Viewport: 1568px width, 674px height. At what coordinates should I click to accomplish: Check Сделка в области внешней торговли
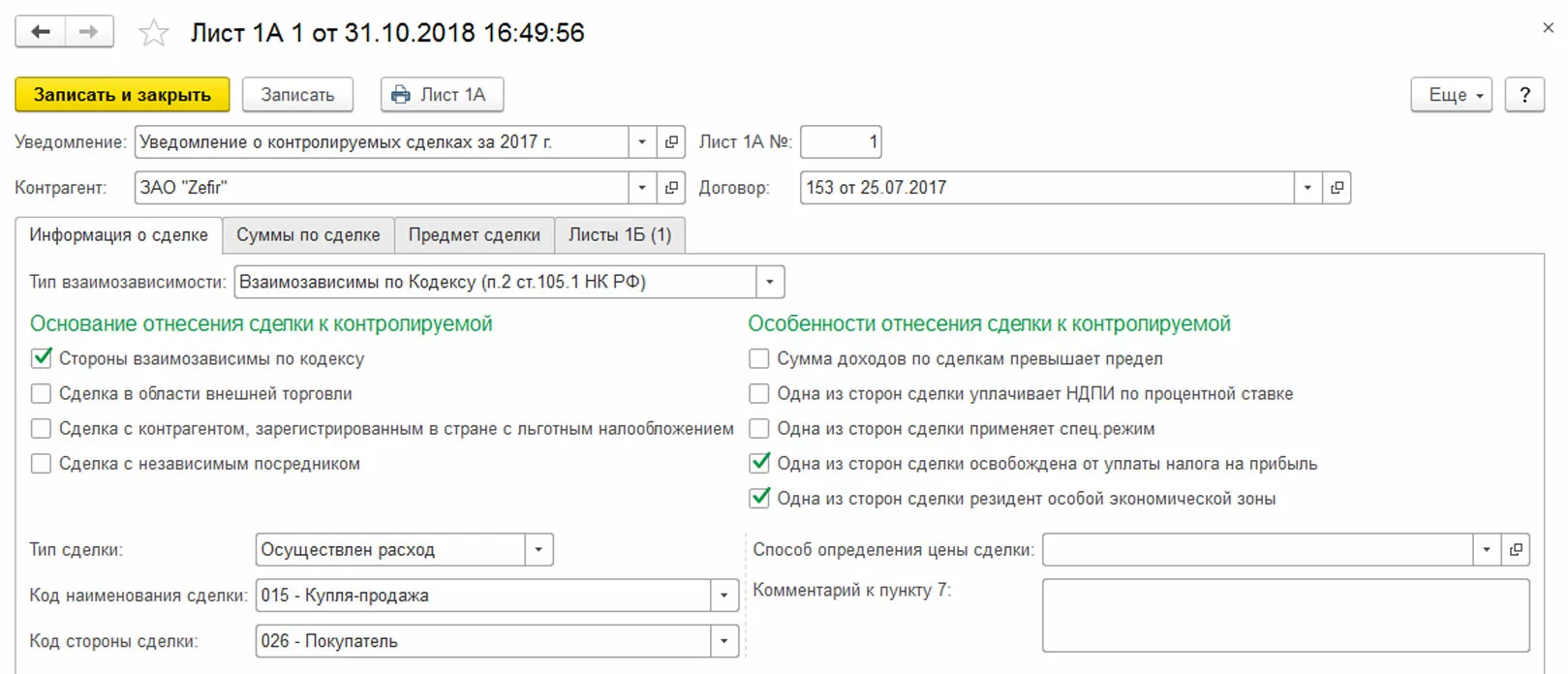coord(42,393)
